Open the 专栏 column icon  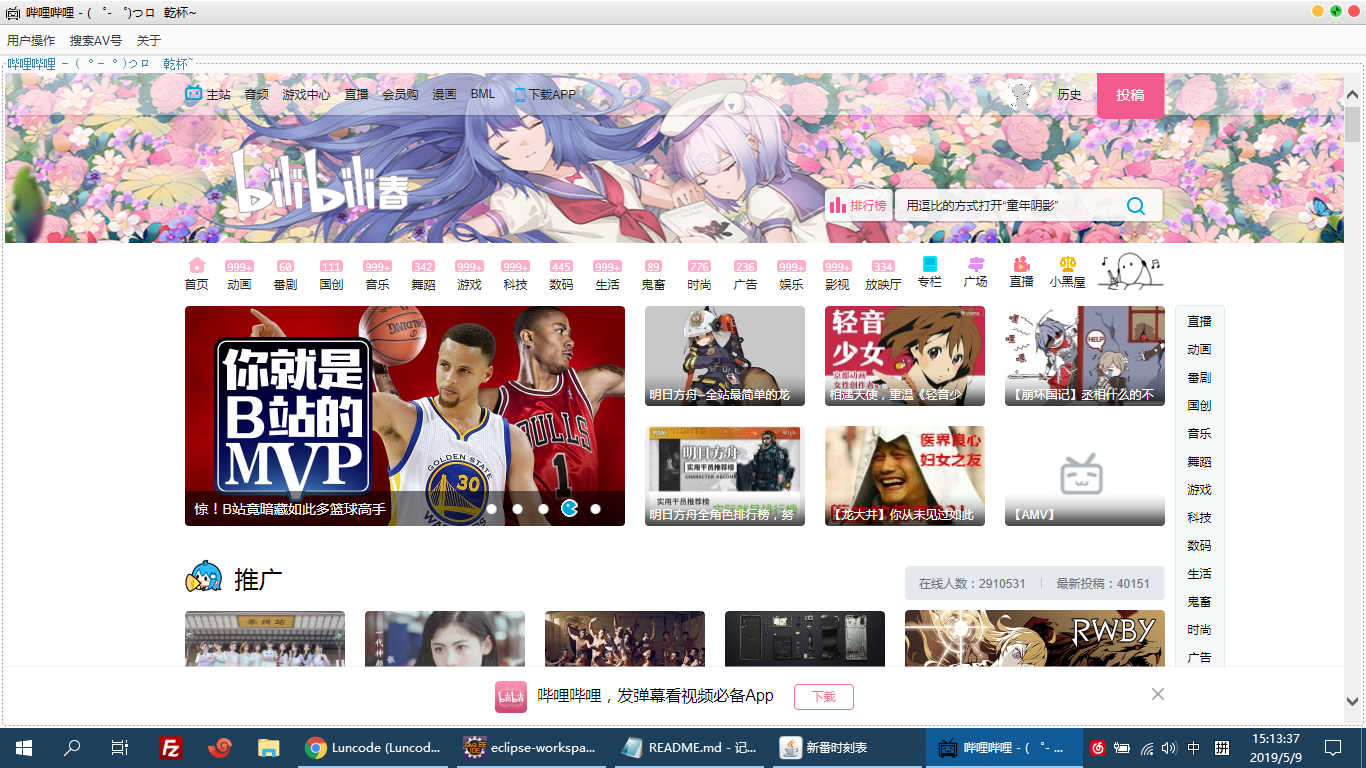[x=930, y=264]
